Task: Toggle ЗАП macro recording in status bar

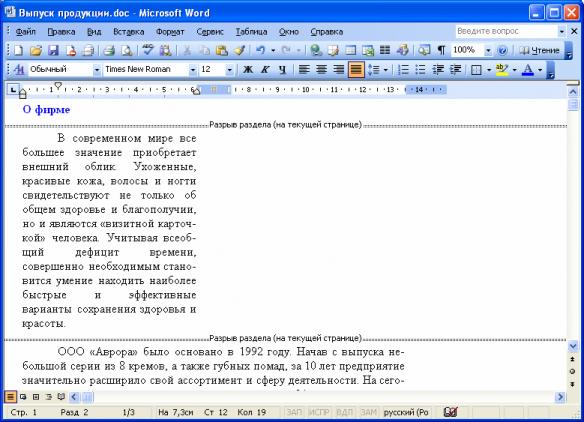Action: point(294,412)
